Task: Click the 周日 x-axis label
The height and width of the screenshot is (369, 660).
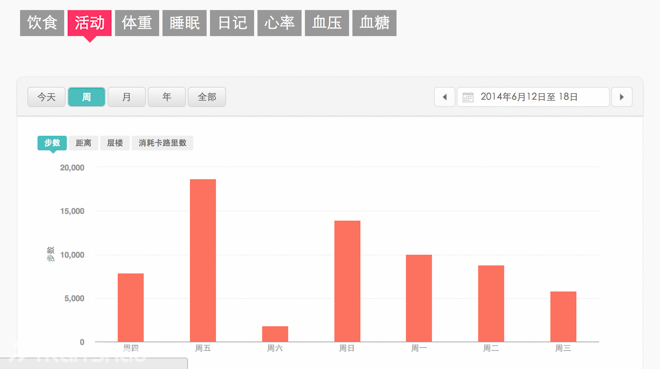Action: tap(347, 348)
